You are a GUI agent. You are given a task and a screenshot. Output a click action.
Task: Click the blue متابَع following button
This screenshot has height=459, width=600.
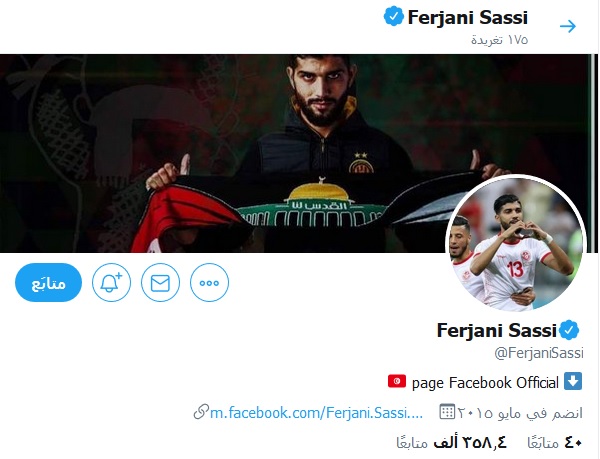[49, 283]
